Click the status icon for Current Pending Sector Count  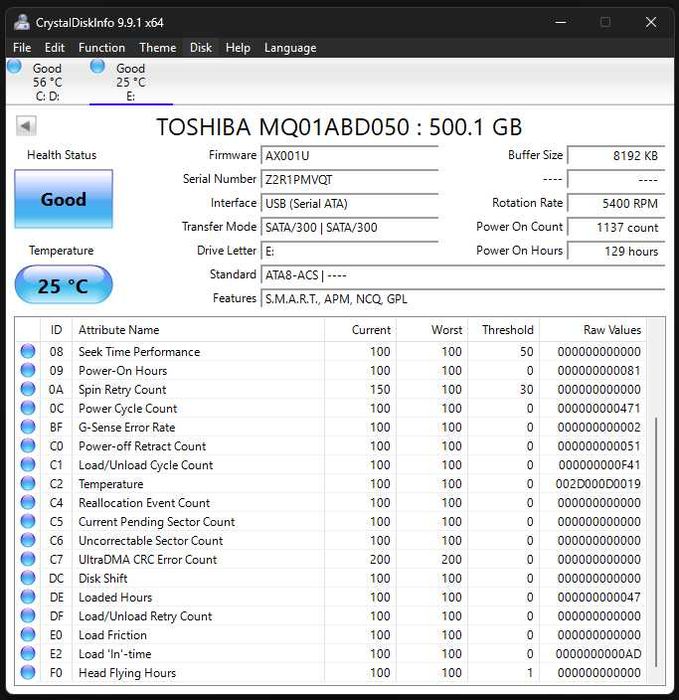(28, 521)
